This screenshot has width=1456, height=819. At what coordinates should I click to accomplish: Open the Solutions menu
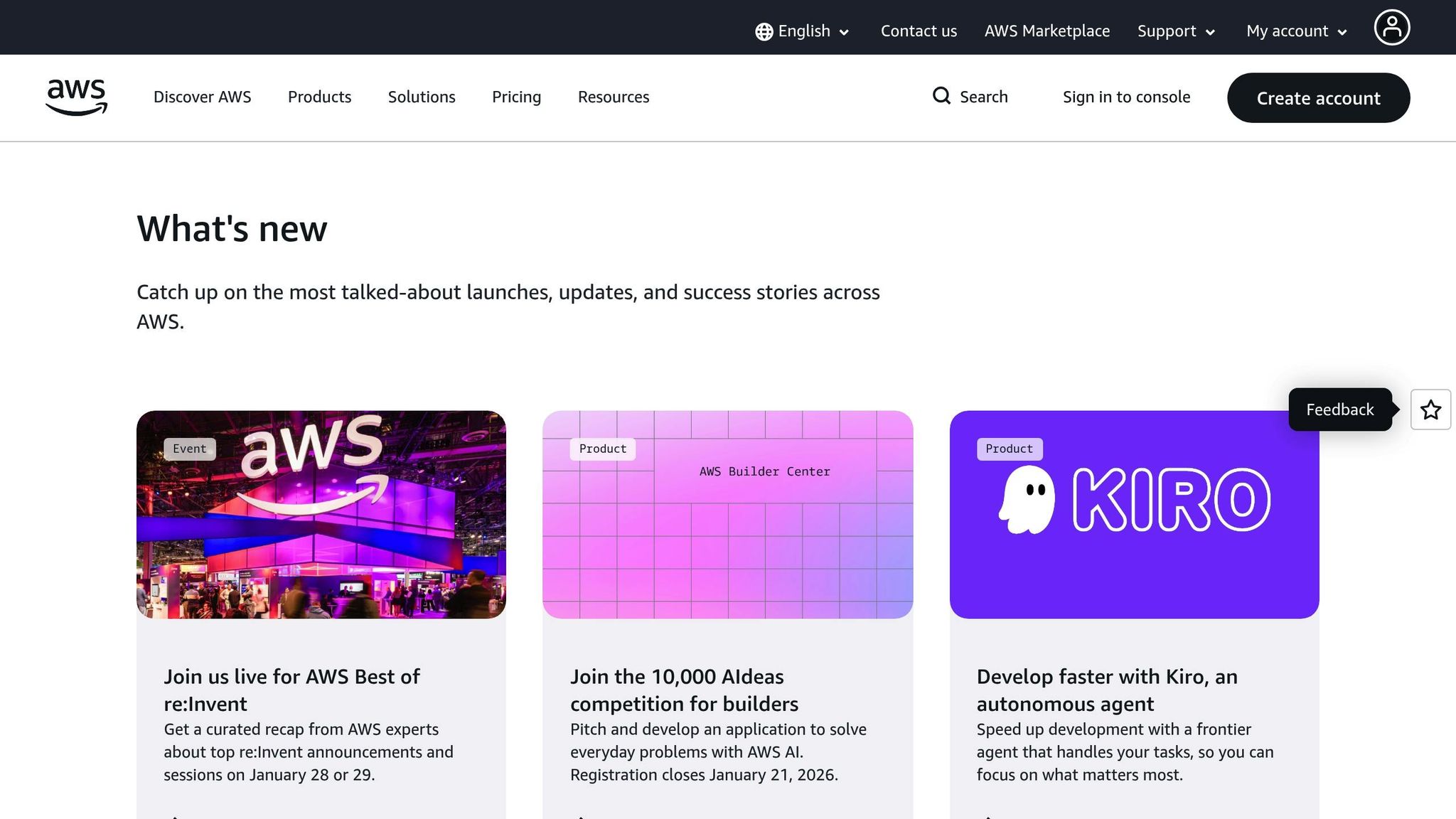422,97
